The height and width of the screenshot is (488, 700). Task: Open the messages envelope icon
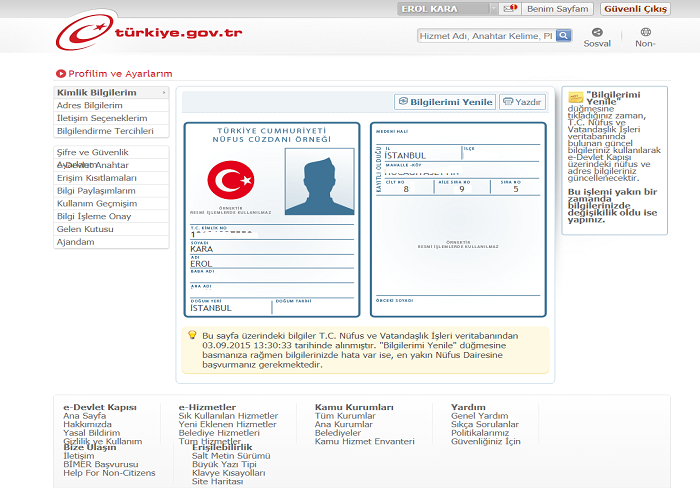click(510, 8)
